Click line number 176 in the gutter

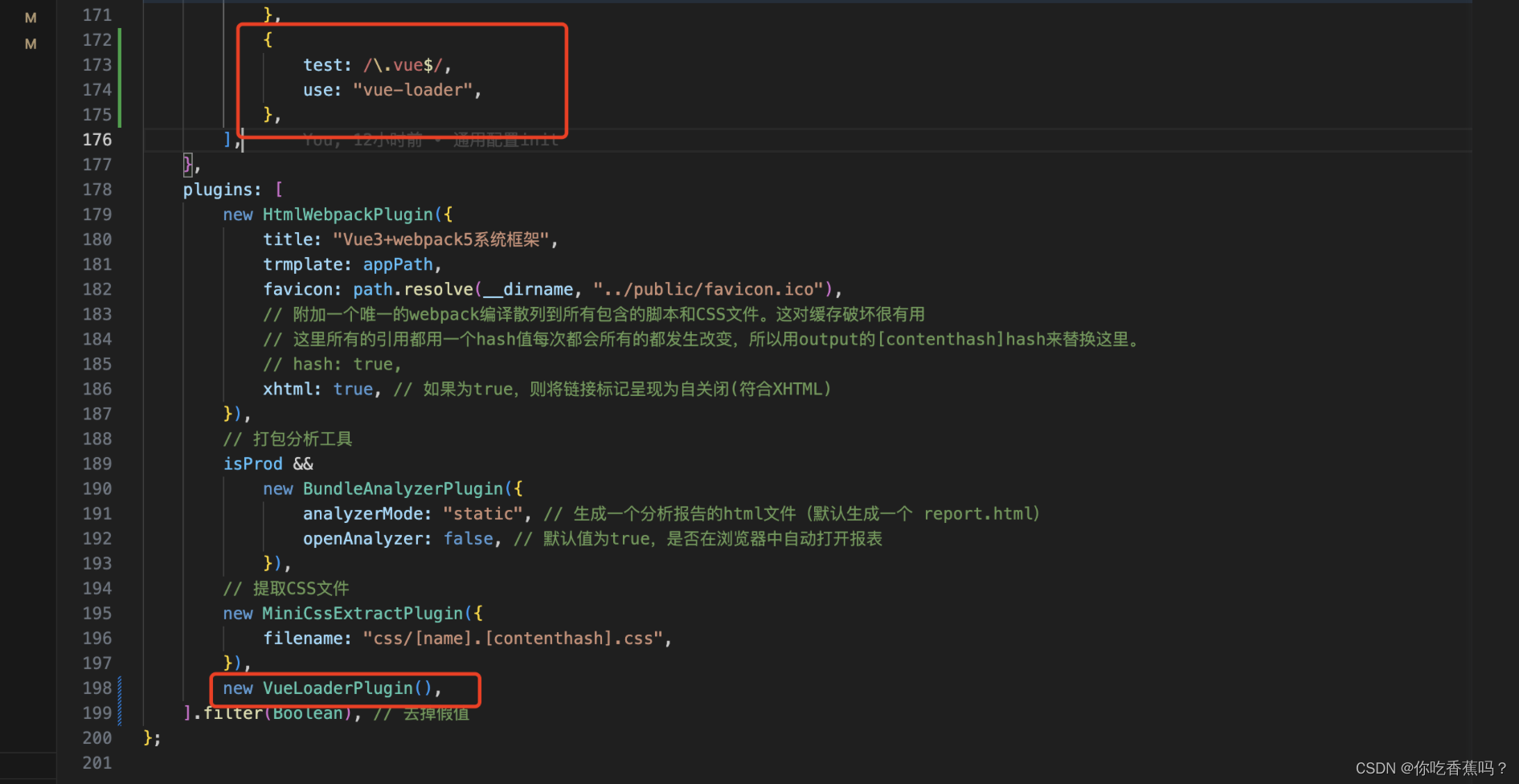click(97, 140)
